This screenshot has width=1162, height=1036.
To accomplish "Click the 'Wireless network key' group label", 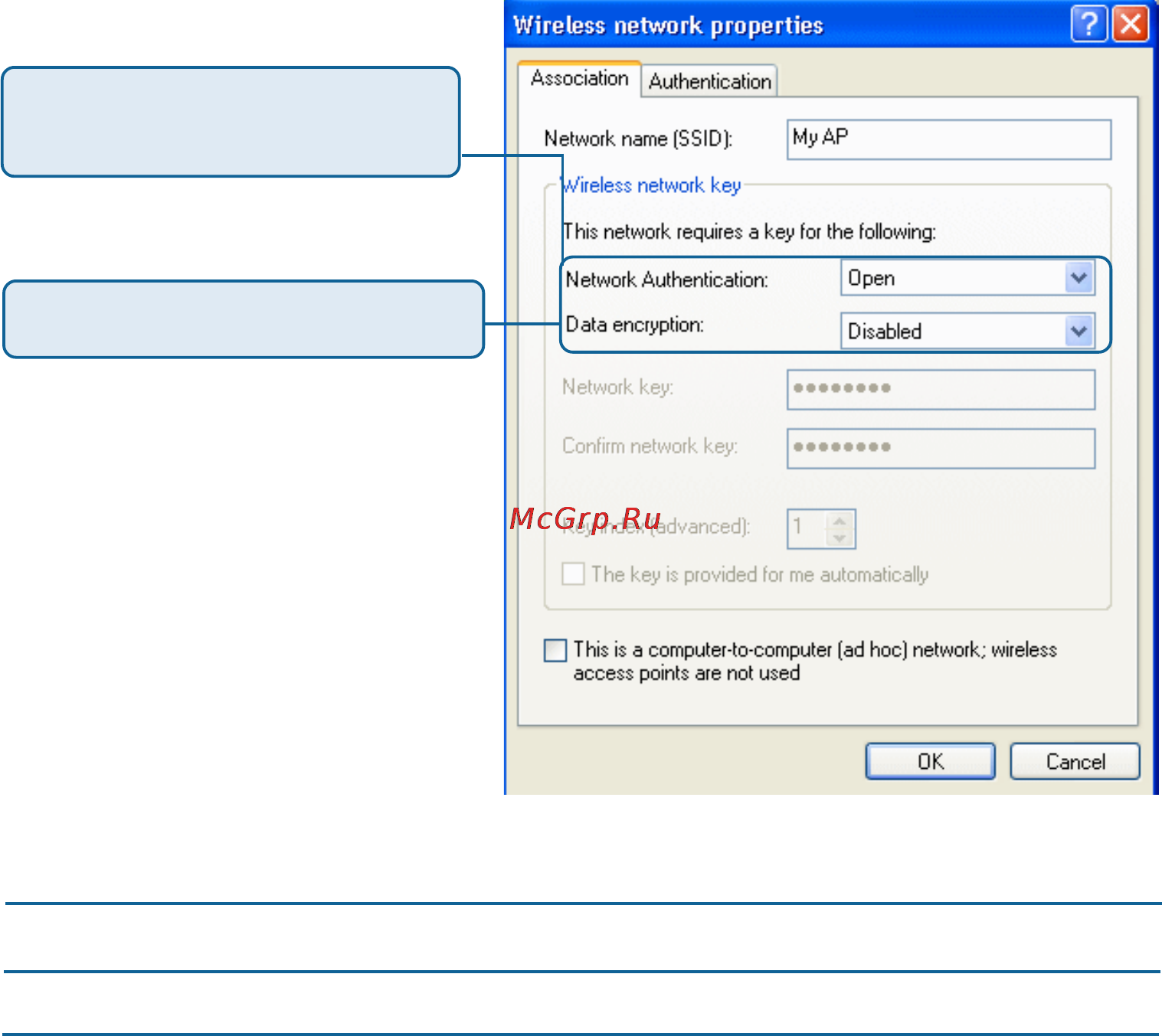I will 650,185.
